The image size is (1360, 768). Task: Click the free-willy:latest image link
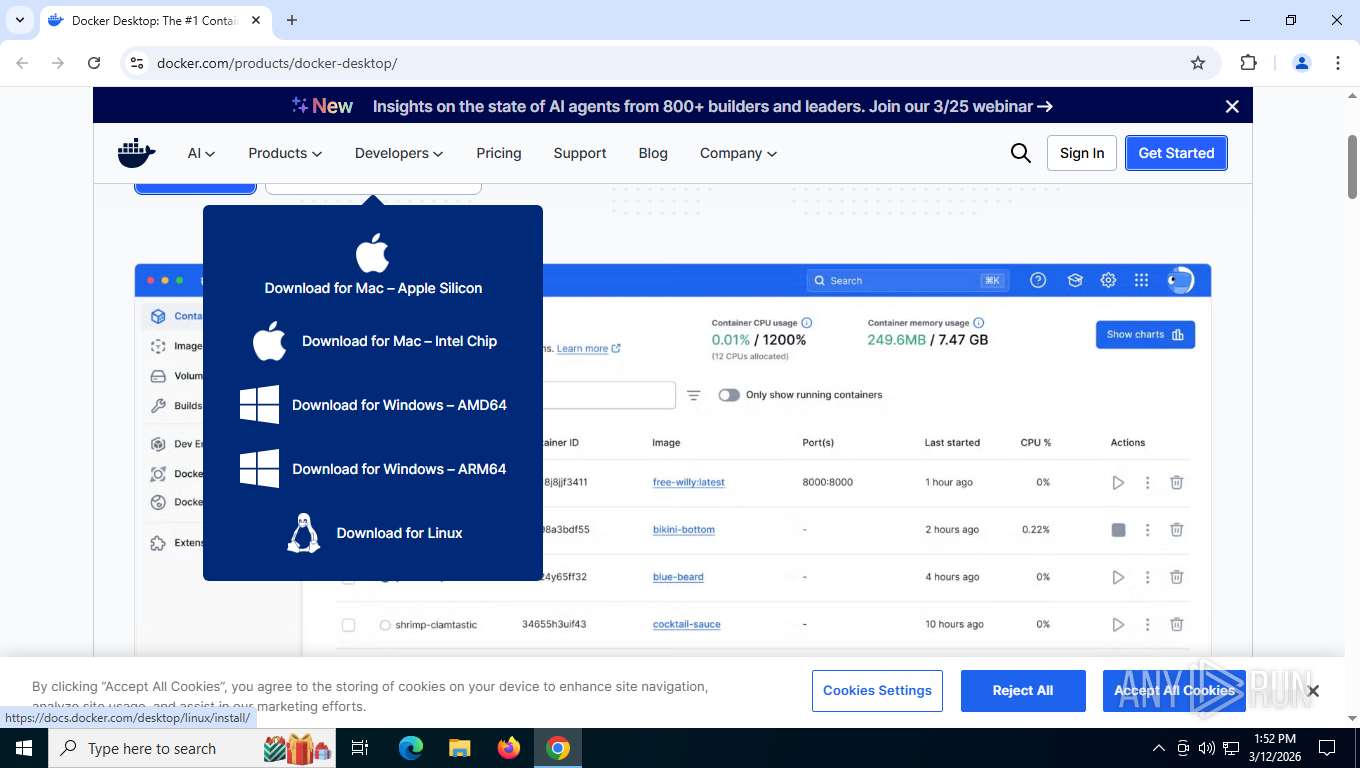click(688, 482)
